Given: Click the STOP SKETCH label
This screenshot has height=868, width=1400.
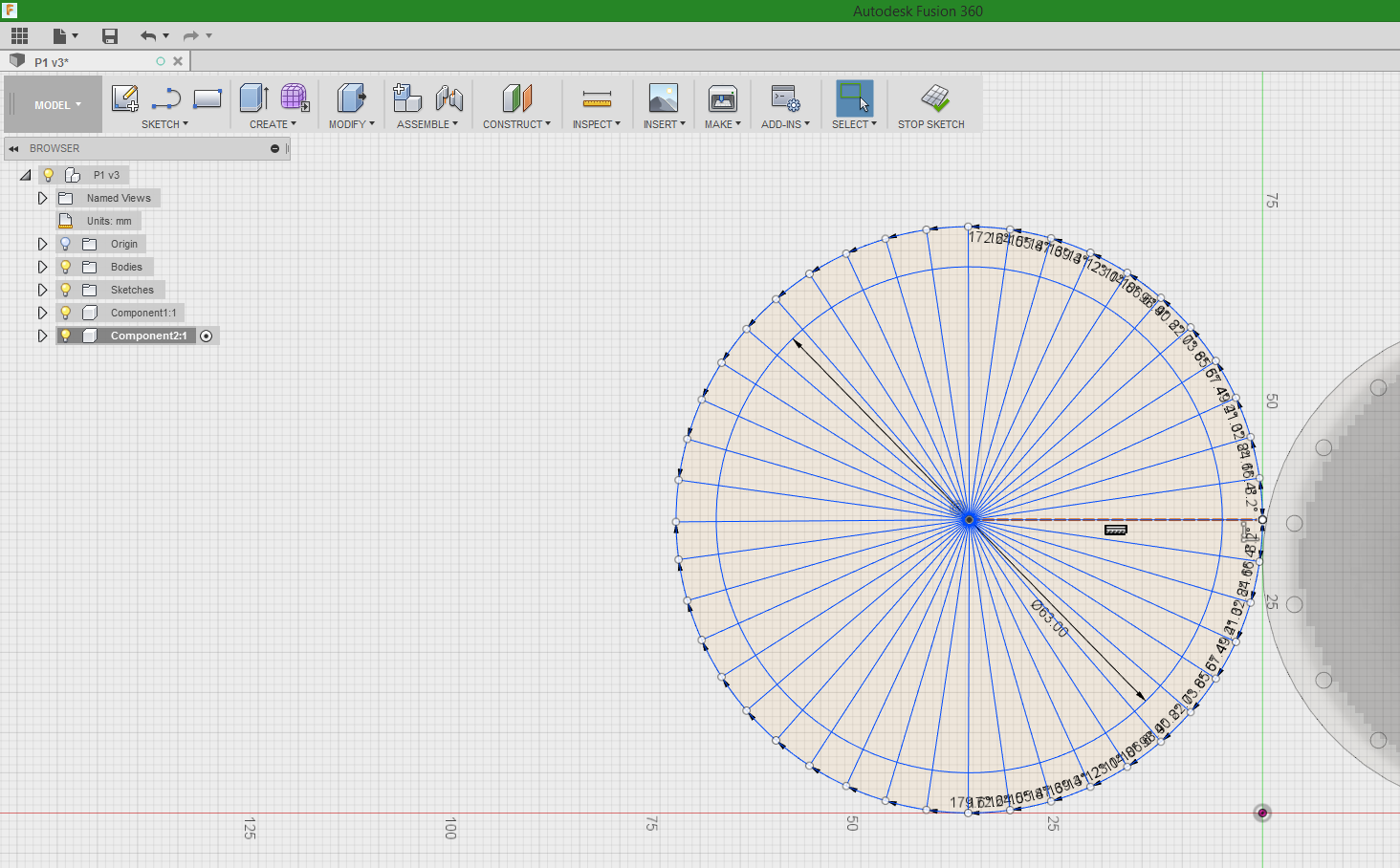Looking at the screenshot, I should coord(930,124).
